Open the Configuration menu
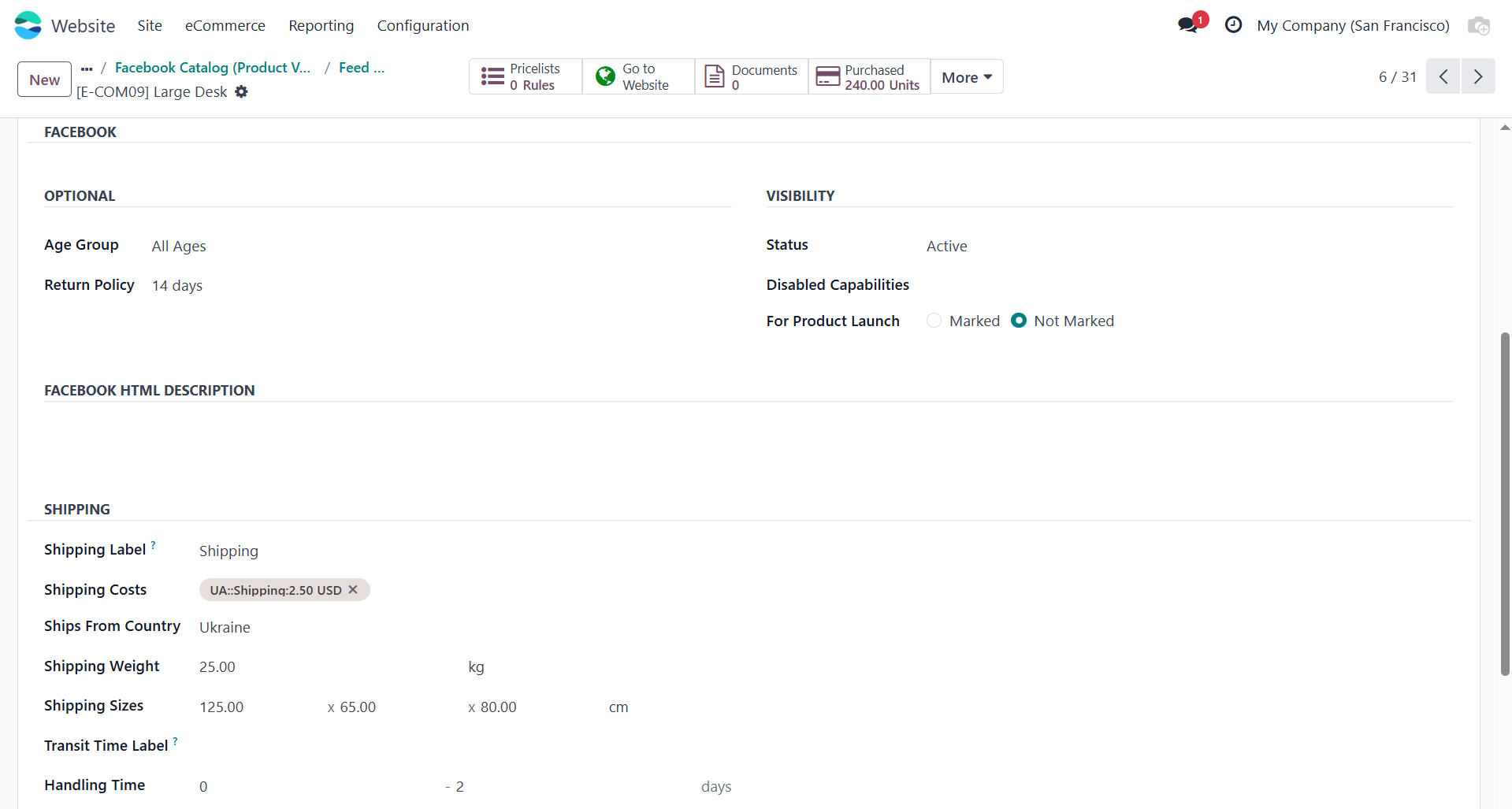1512x809 pixels. (x=423, y=25)
